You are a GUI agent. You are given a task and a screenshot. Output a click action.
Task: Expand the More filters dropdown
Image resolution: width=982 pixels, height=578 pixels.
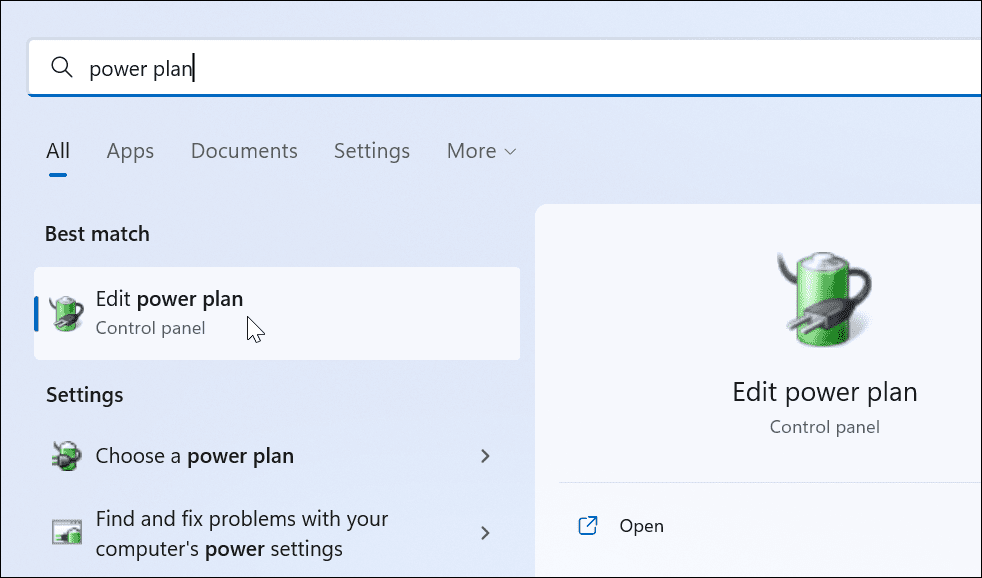pos(481,151)
